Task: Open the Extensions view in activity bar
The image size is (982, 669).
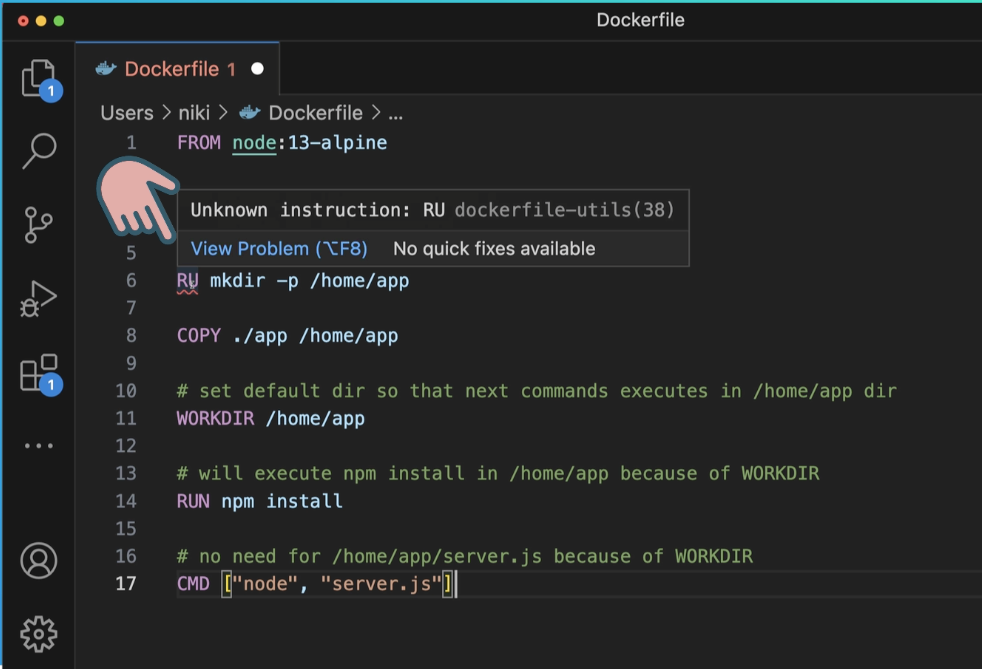Action: (x=40, y=374)
